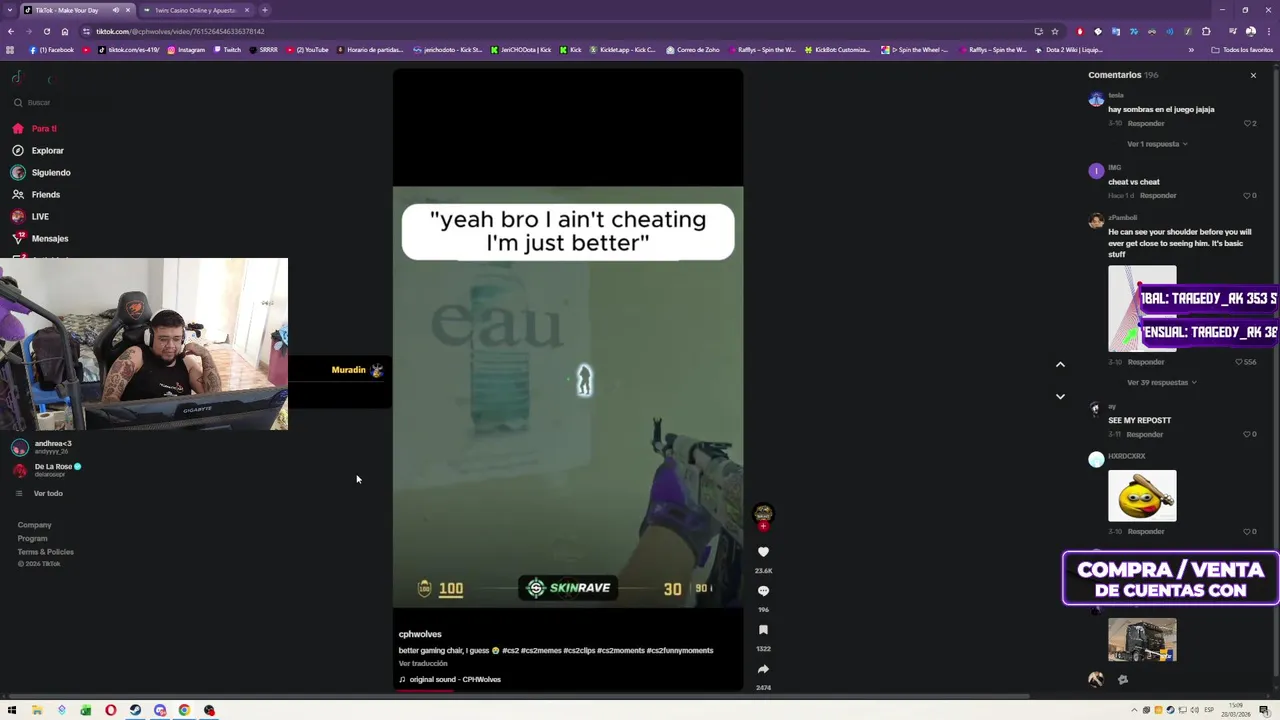Open the truck image comment thumbnail

[1142, 640]
